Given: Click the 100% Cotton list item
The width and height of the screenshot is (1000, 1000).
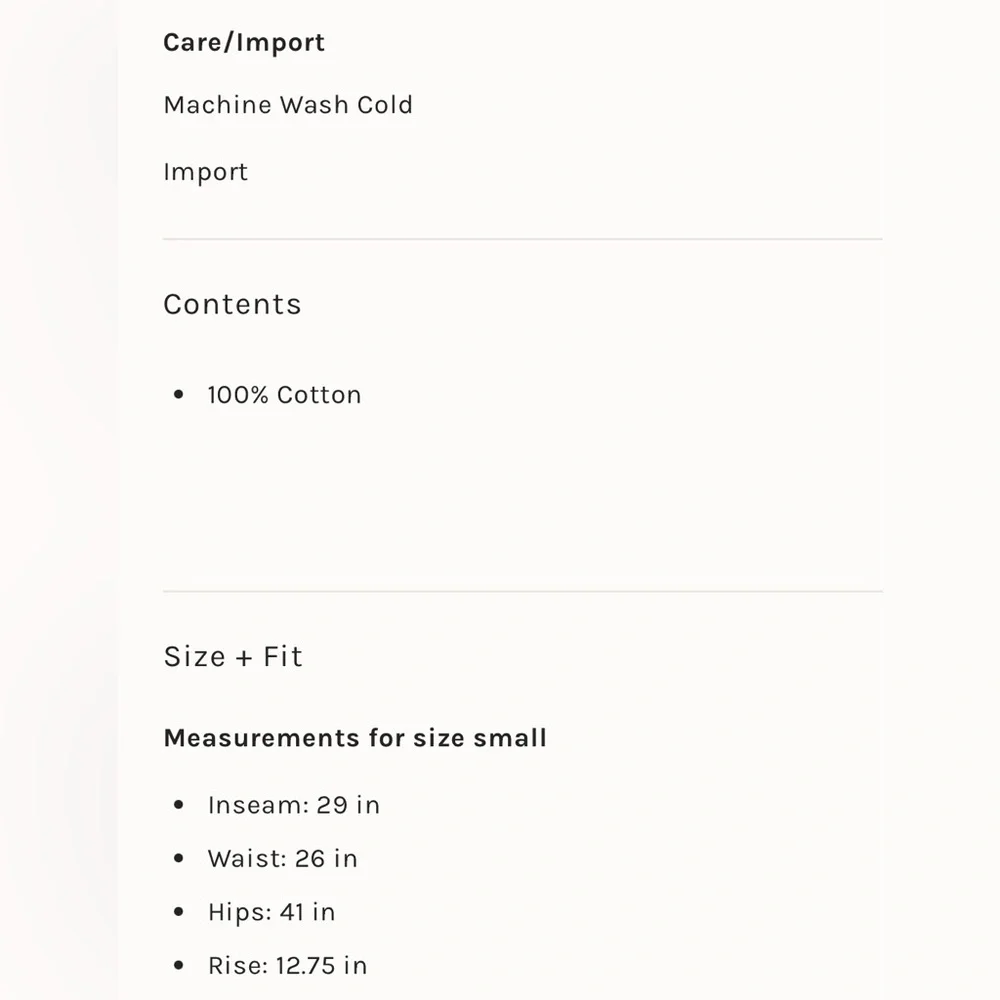Looking at the screenshot, I should pos(284,395).
